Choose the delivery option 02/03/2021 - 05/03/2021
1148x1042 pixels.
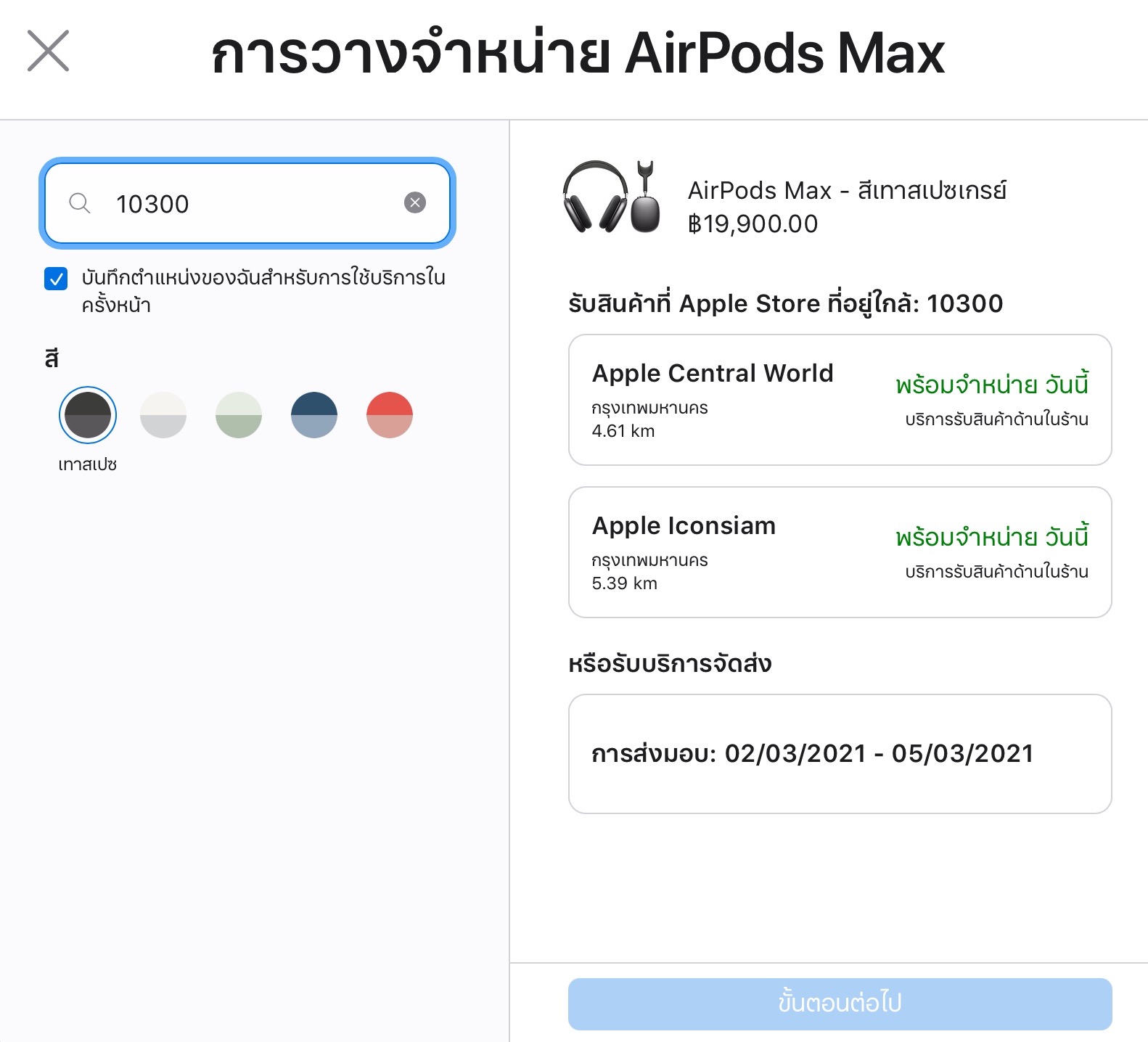click(x=840, y=754)
